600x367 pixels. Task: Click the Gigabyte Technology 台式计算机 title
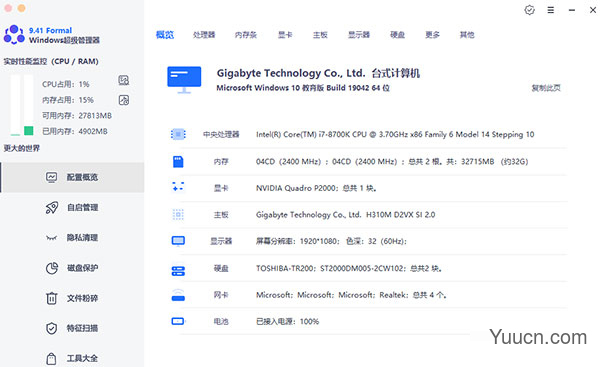click(318, 73)
